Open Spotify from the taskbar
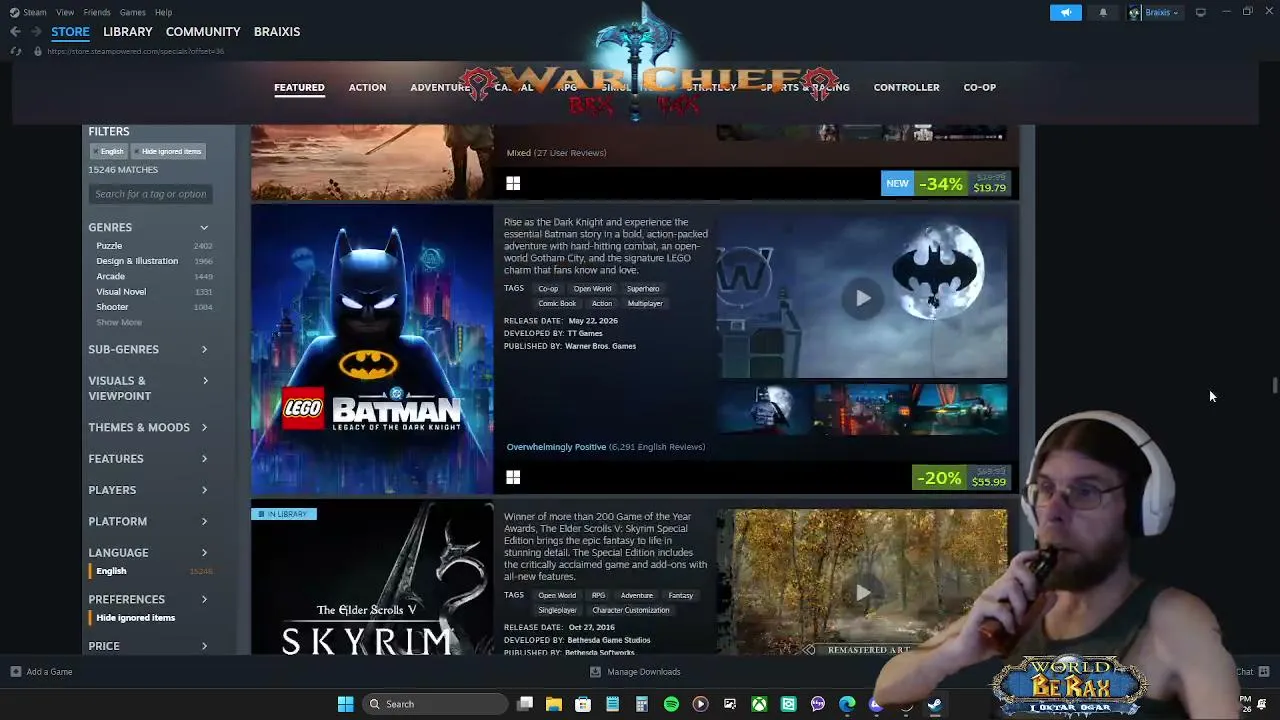The width and height of the screenshot is (1280, 720). pos(671,704)
